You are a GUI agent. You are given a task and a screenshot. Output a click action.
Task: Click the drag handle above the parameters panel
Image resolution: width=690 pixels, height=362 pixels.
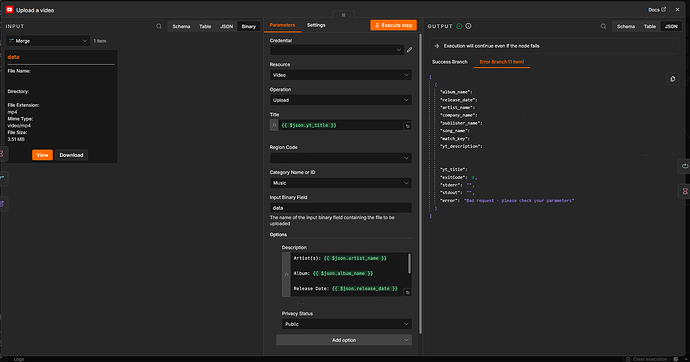tap(344, 15)
